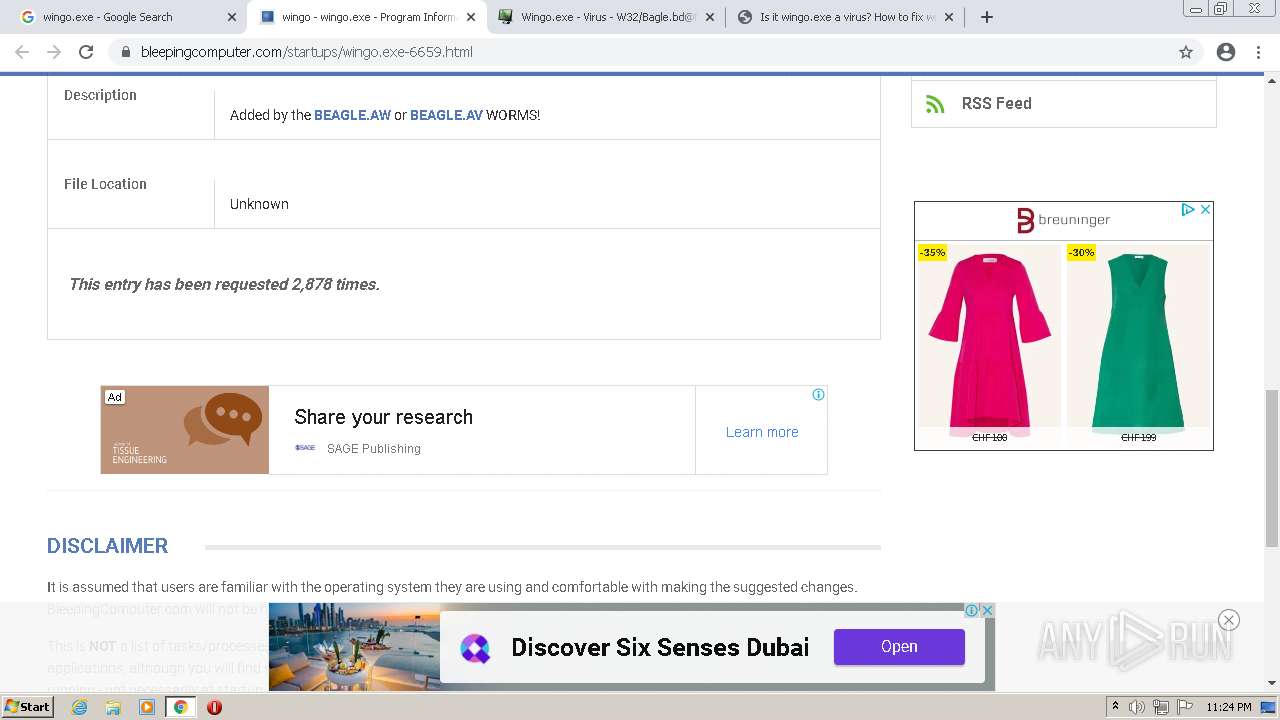Screen dimensions: 1280x720
Task: Launch Internet Explorer from the taskbar
Action: click(x=80, y=707)
